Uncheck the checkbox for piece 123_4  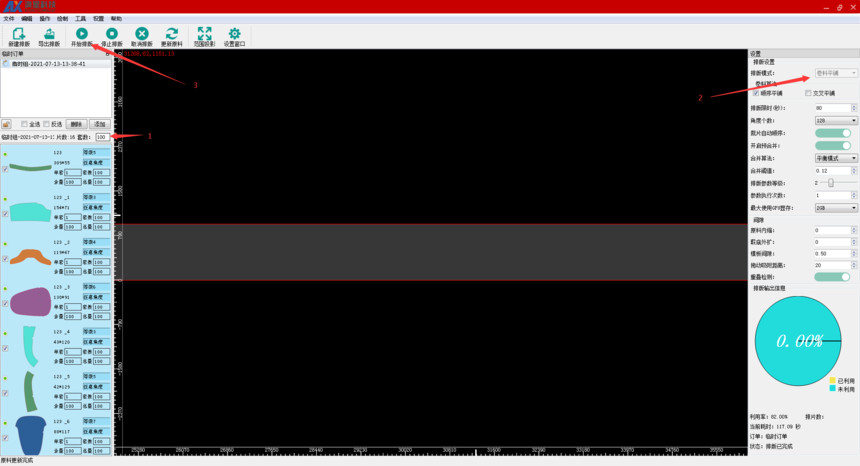5,349
